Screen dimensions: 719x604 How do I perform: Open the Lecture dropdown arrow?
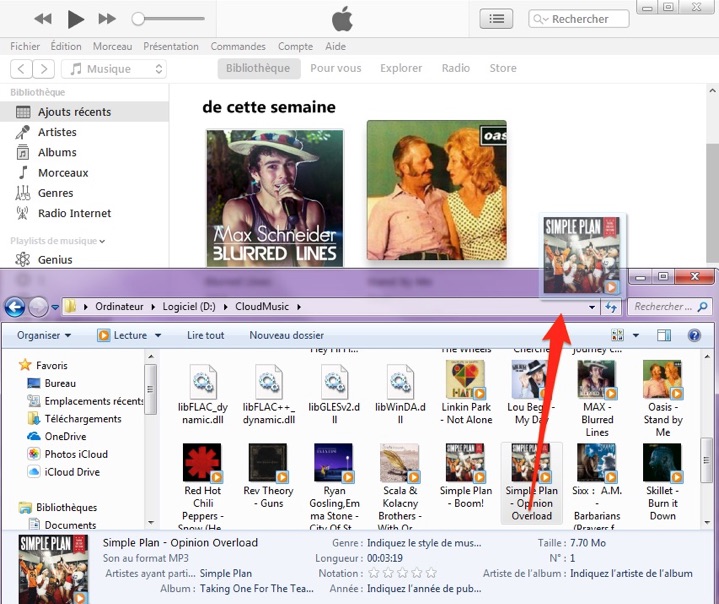[x=158, y=335]
